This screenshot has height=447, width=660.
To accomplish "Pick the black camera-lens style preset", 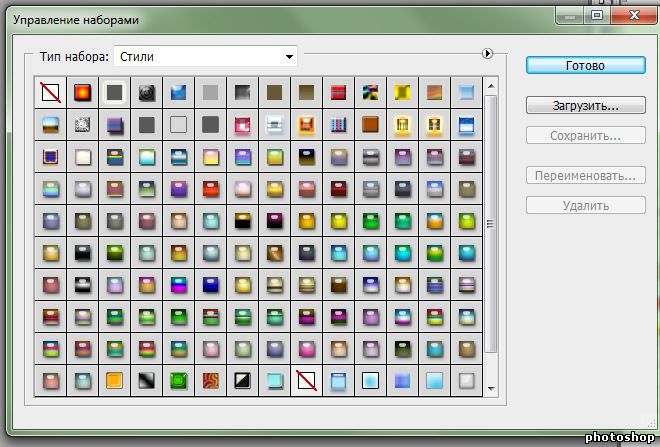I will pyautogui.click(x=147, y=93).
